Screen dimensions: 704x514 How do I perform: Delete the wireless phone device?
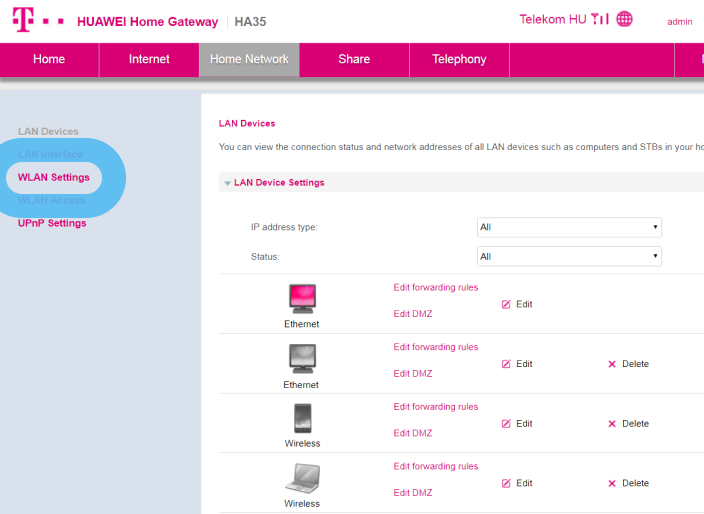(x=628, y=424)
